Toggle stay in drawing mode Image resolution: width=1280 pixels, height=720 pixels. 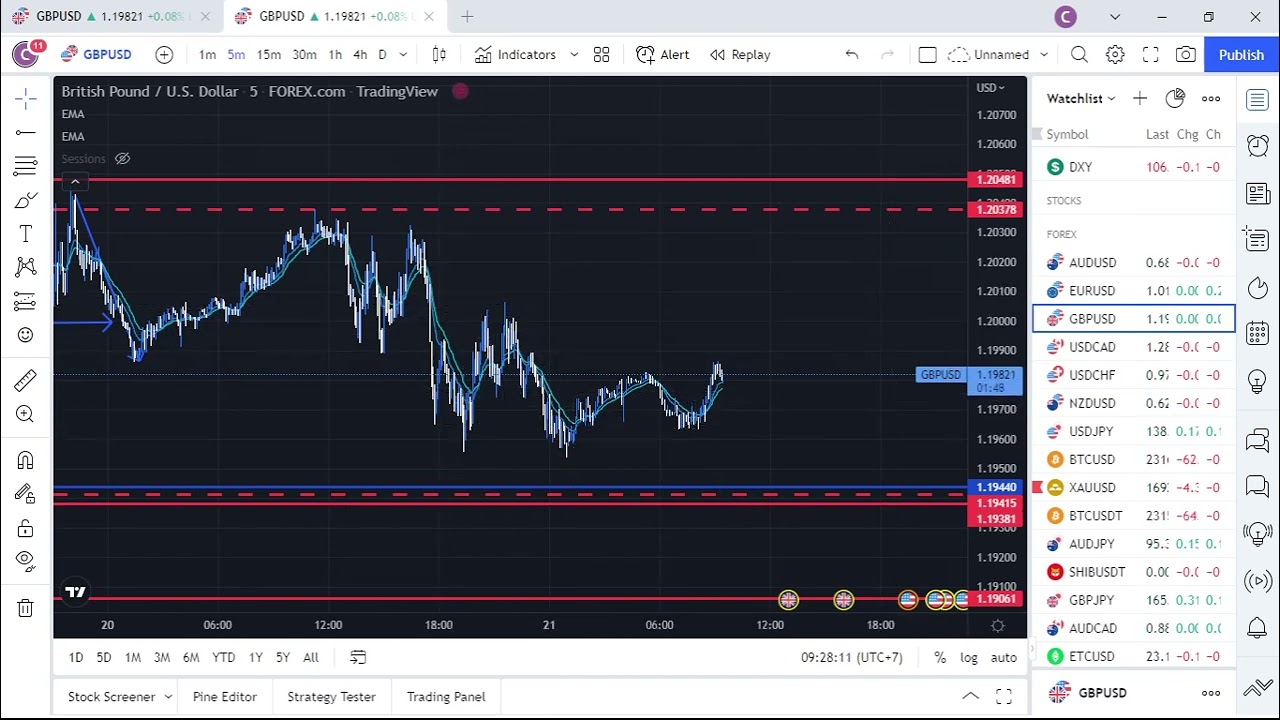26,493
